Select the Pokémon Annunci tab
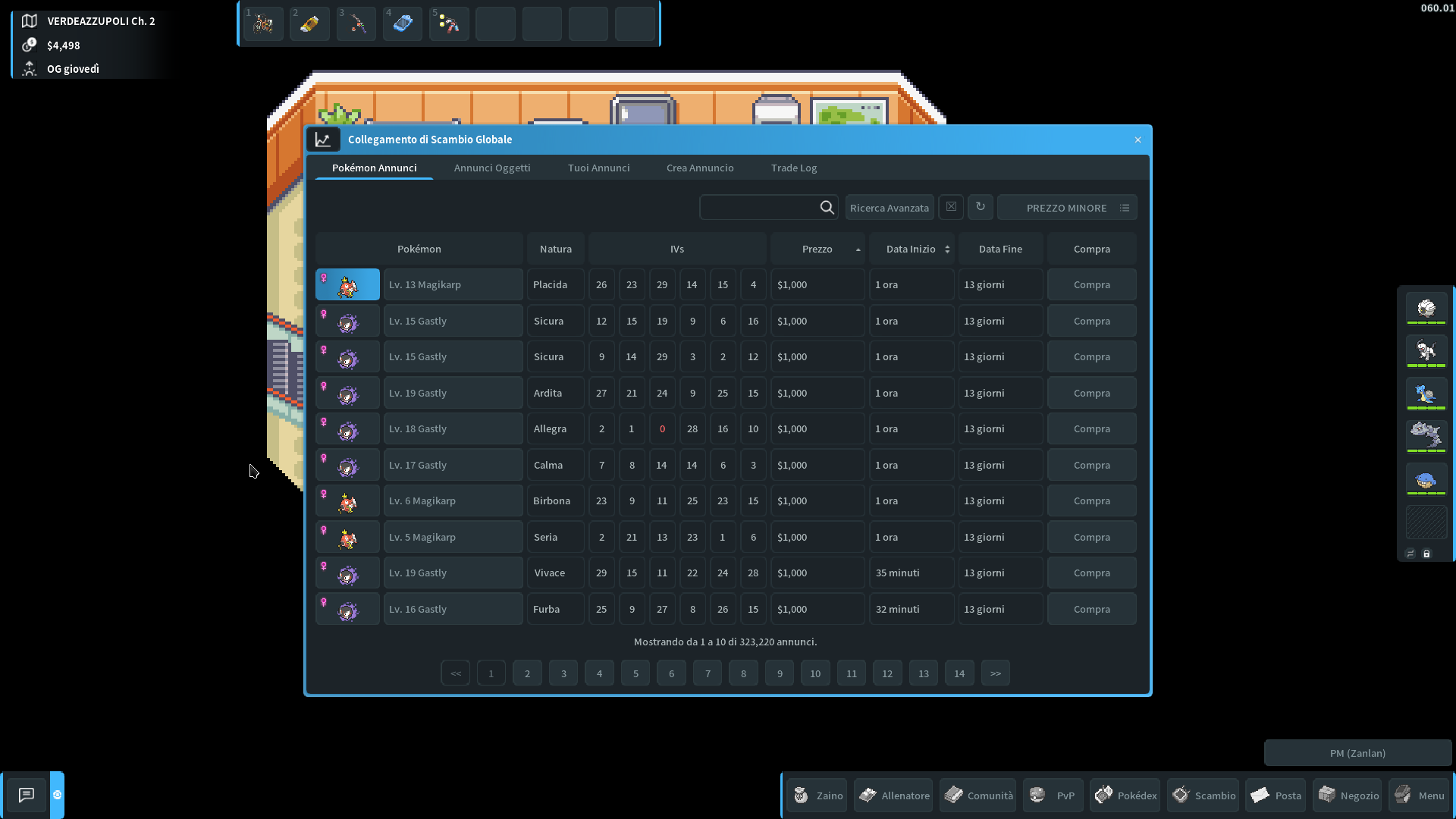Image resolution: width=1456 pixels, height=819 pixels. pyautogui.click(x=374, y=168)
